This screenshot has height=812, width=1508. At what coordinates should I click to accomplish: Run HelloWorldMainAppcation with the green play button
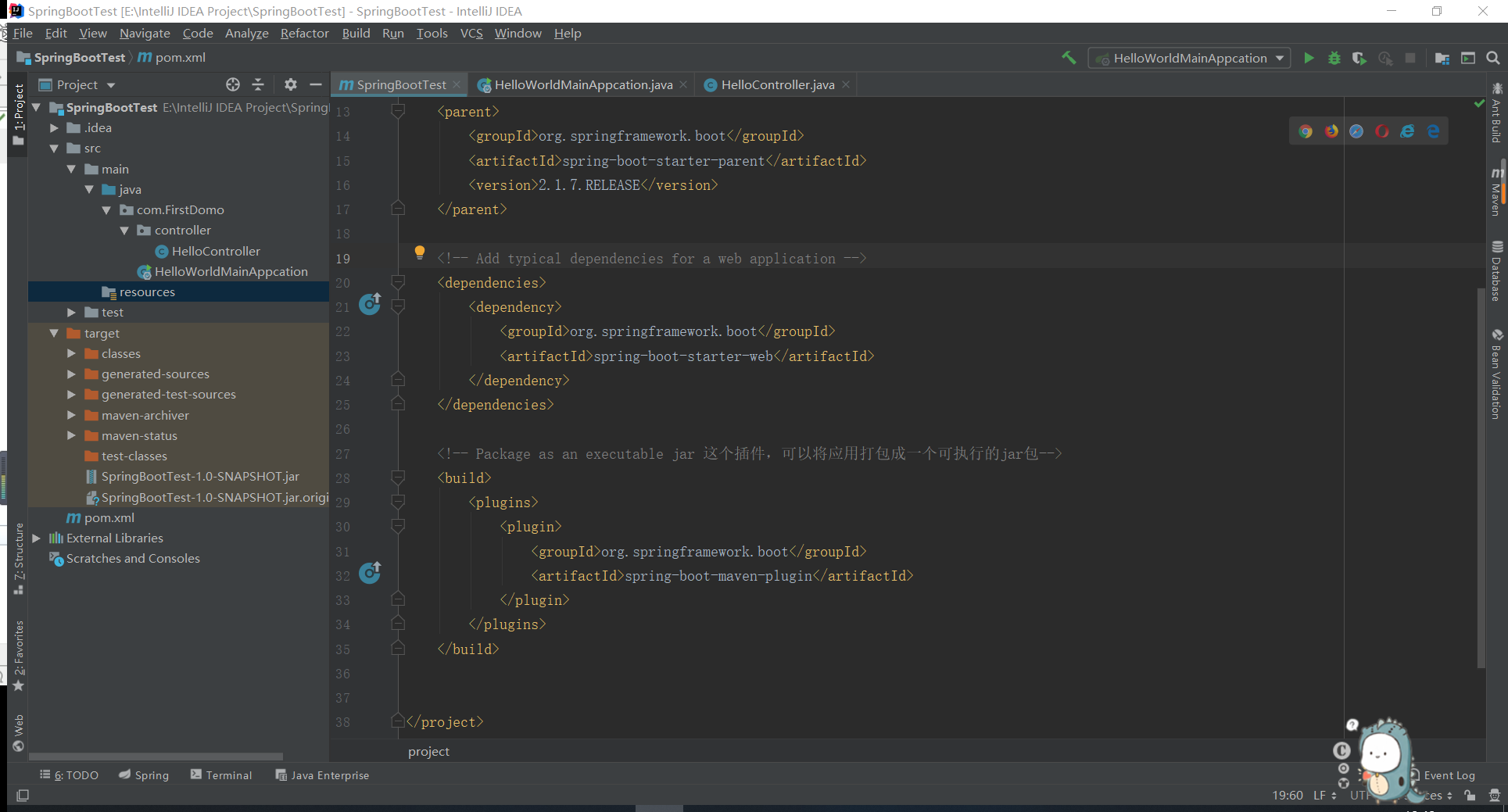[1309, 58]
